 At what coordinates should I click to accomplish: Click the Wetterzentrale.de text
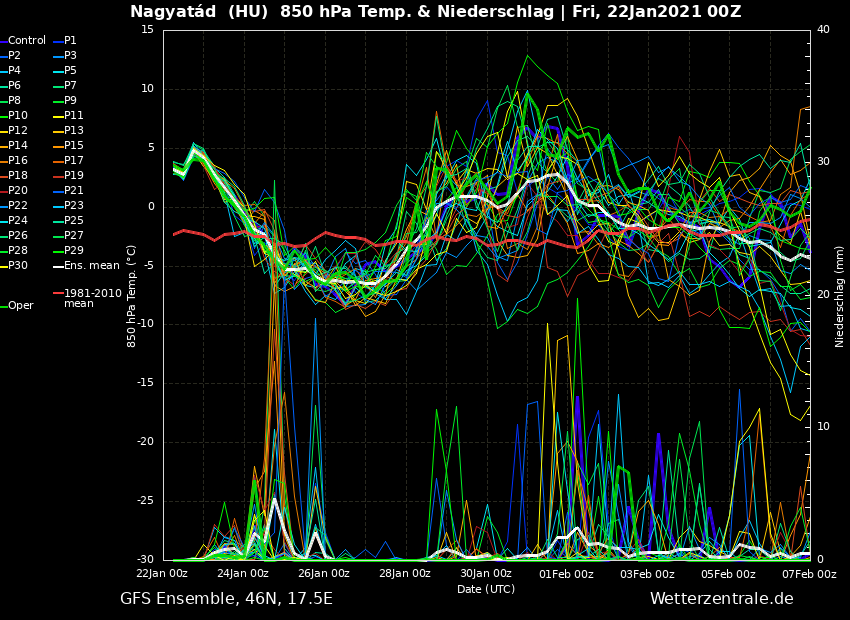[x=721, y=599]
